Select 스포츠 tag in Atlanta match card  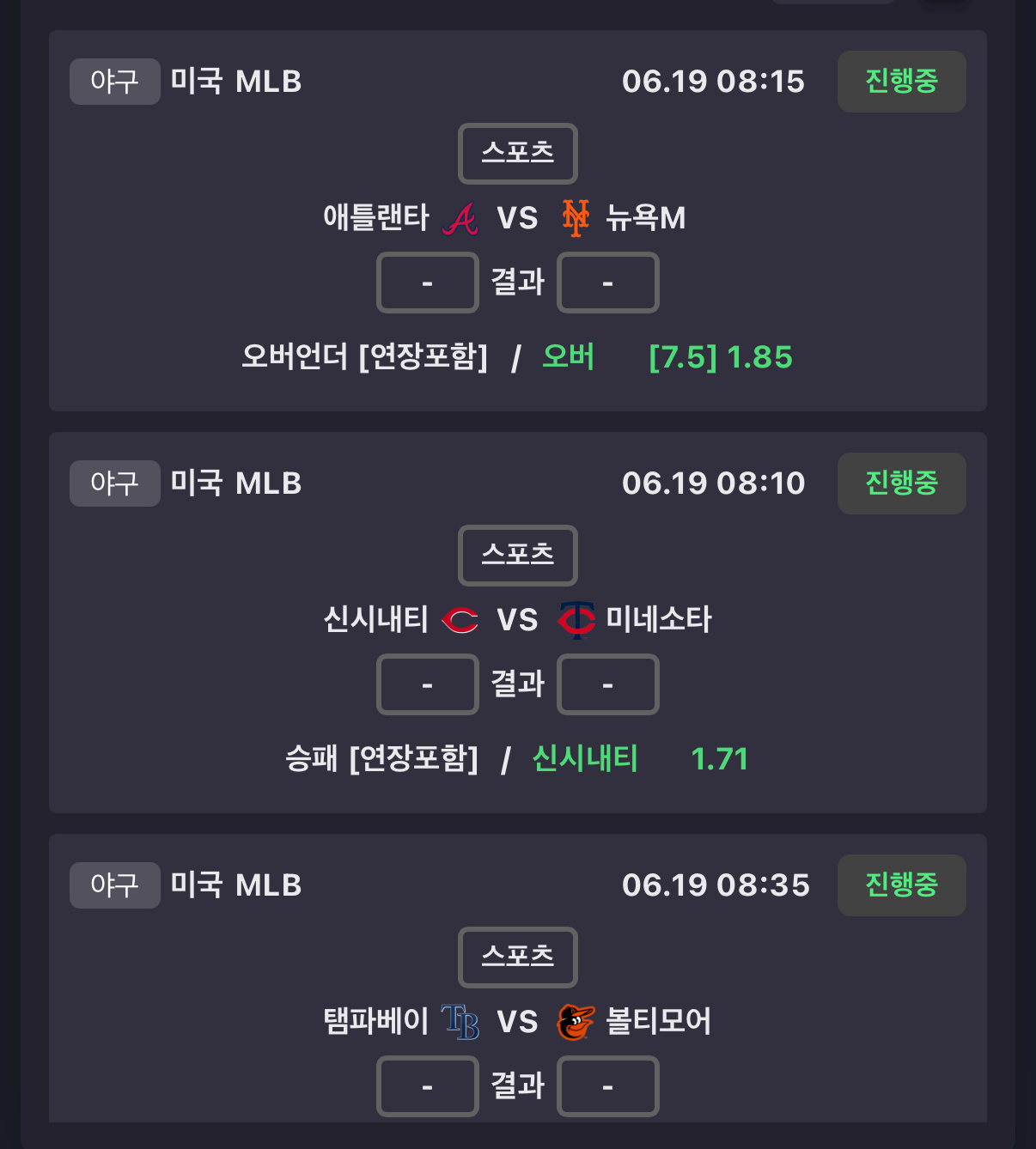point(518,154)
